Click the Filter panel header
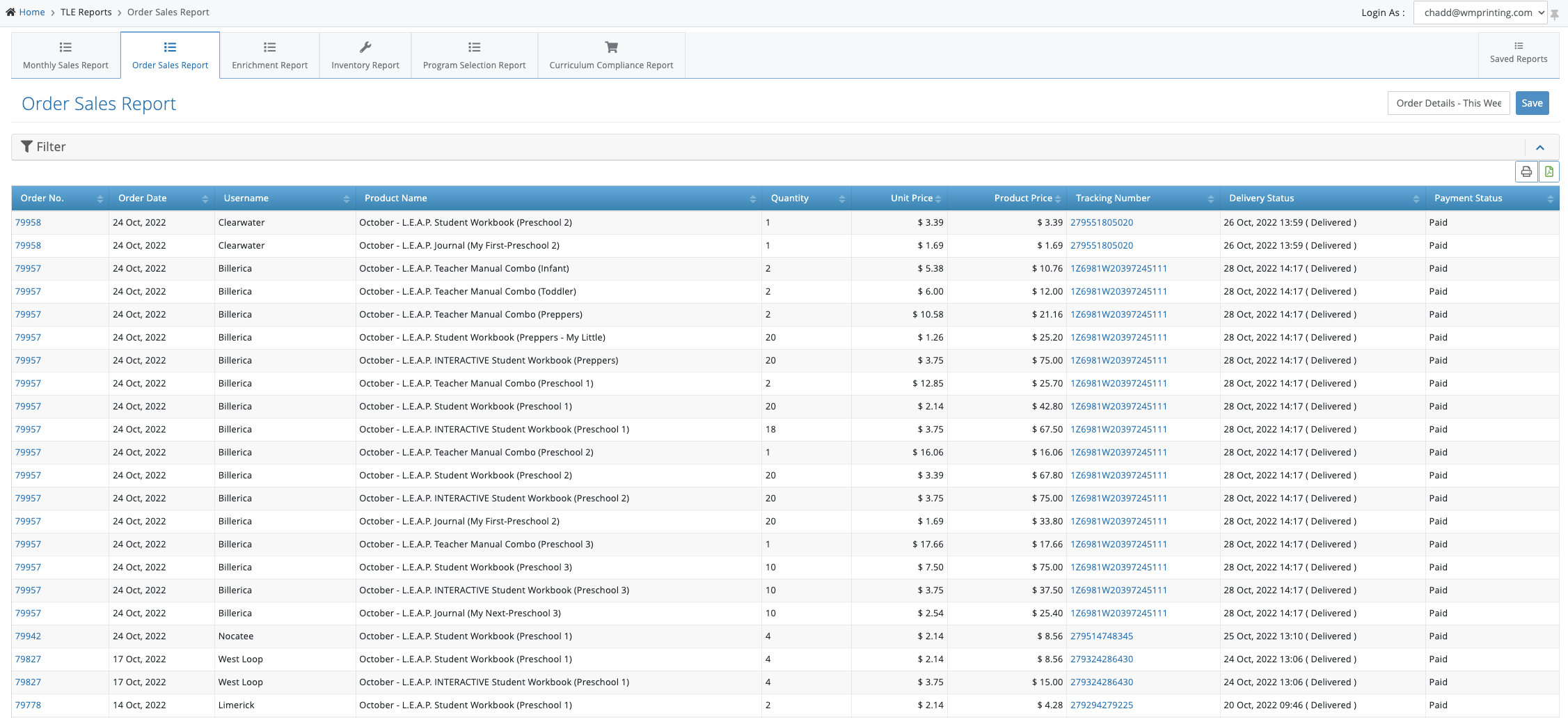This screenshot has height=718, width=1568. pos(785,147)
